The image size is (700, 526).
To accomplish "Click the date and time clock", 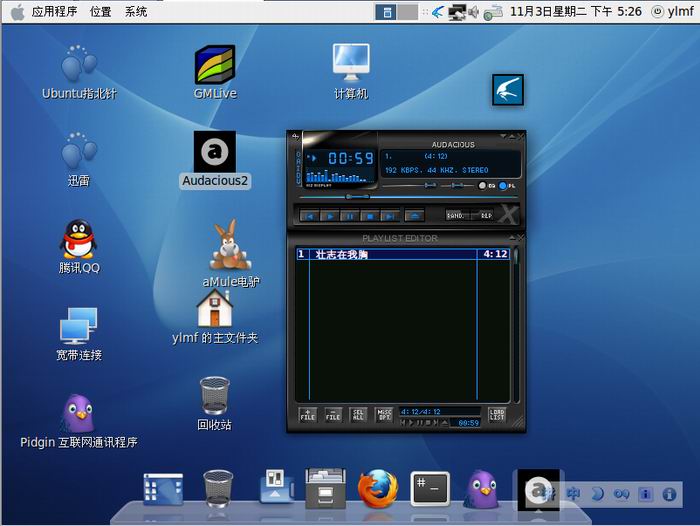I will pos(575,12).
